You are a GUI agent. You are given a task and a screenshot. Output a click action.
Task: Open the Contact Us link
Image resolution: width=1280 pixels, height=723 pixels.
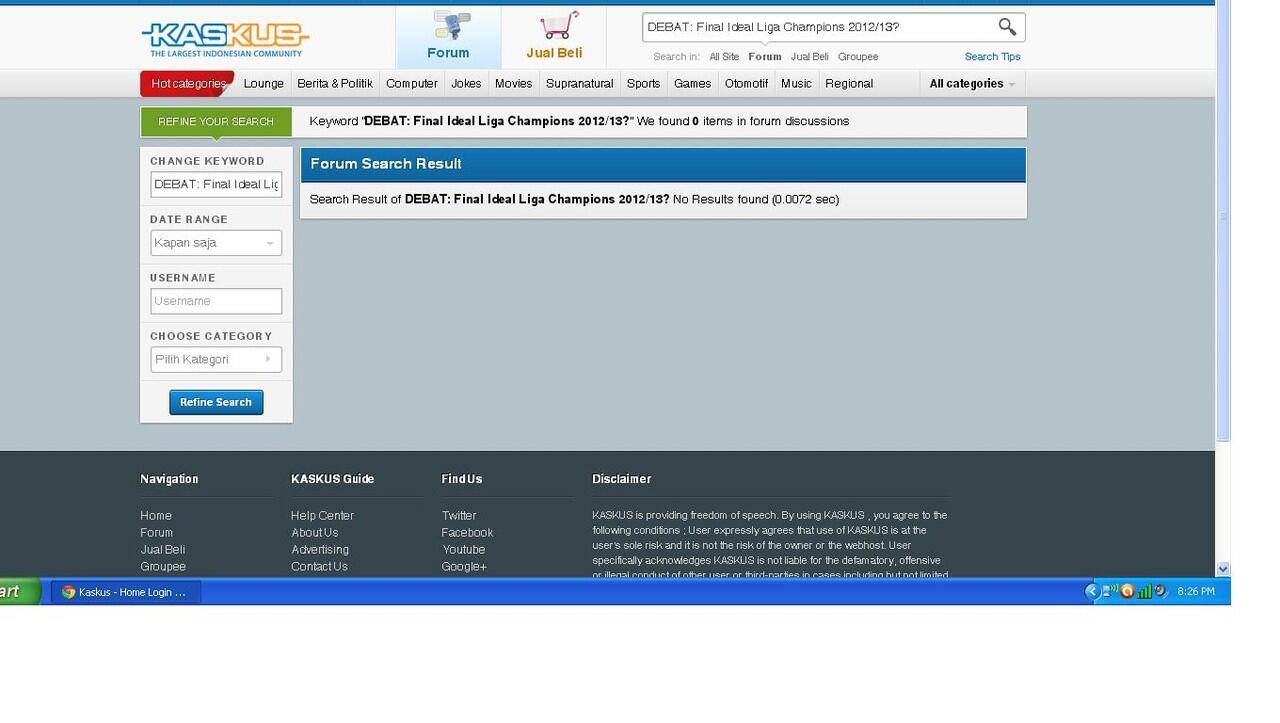coord(320,567)
